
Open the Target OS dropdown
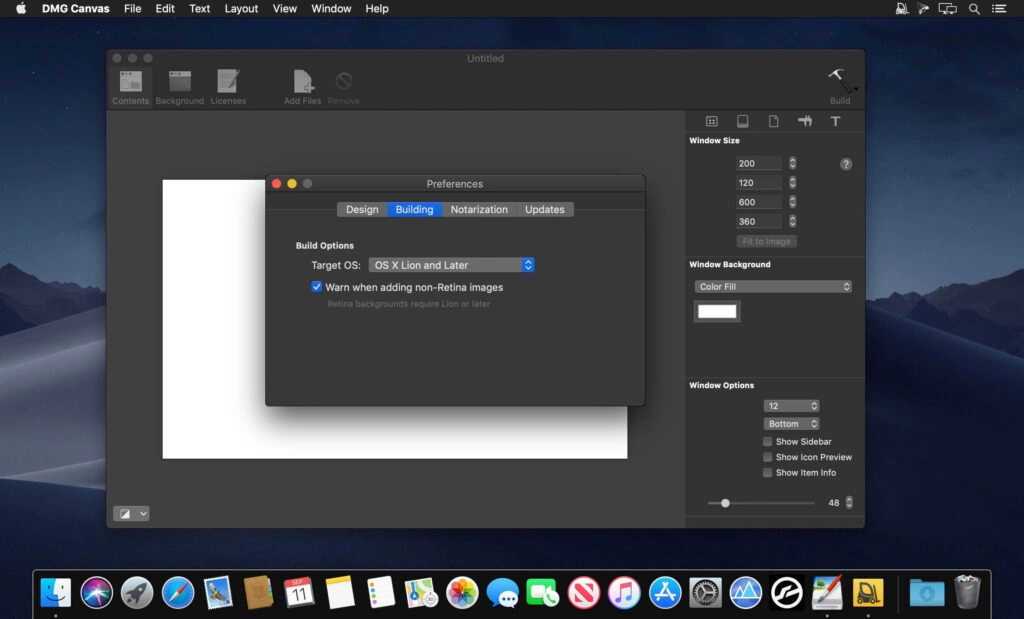[451, 265]
